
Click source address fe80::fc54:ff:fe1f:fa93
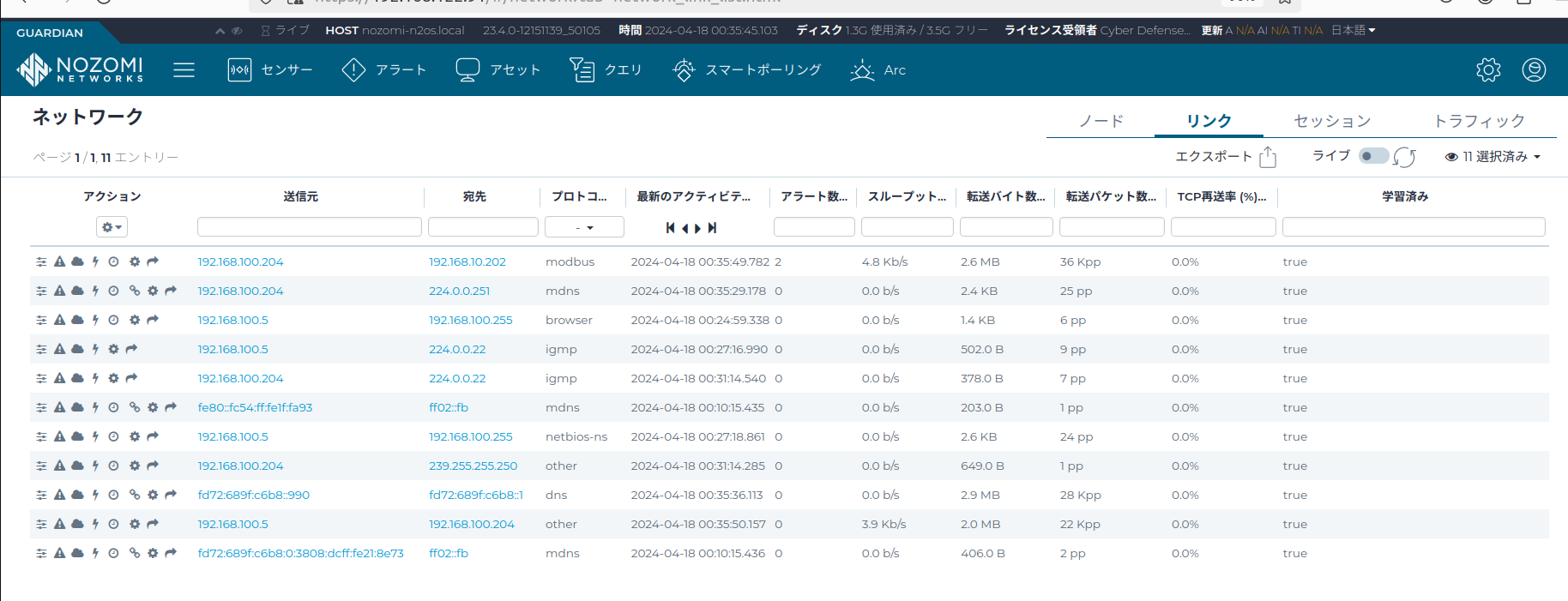coord(255,407)
